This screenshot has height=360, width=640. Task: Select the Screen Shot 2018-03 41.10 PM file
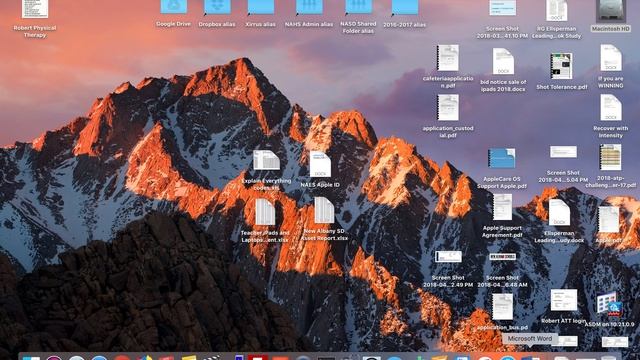502,8
